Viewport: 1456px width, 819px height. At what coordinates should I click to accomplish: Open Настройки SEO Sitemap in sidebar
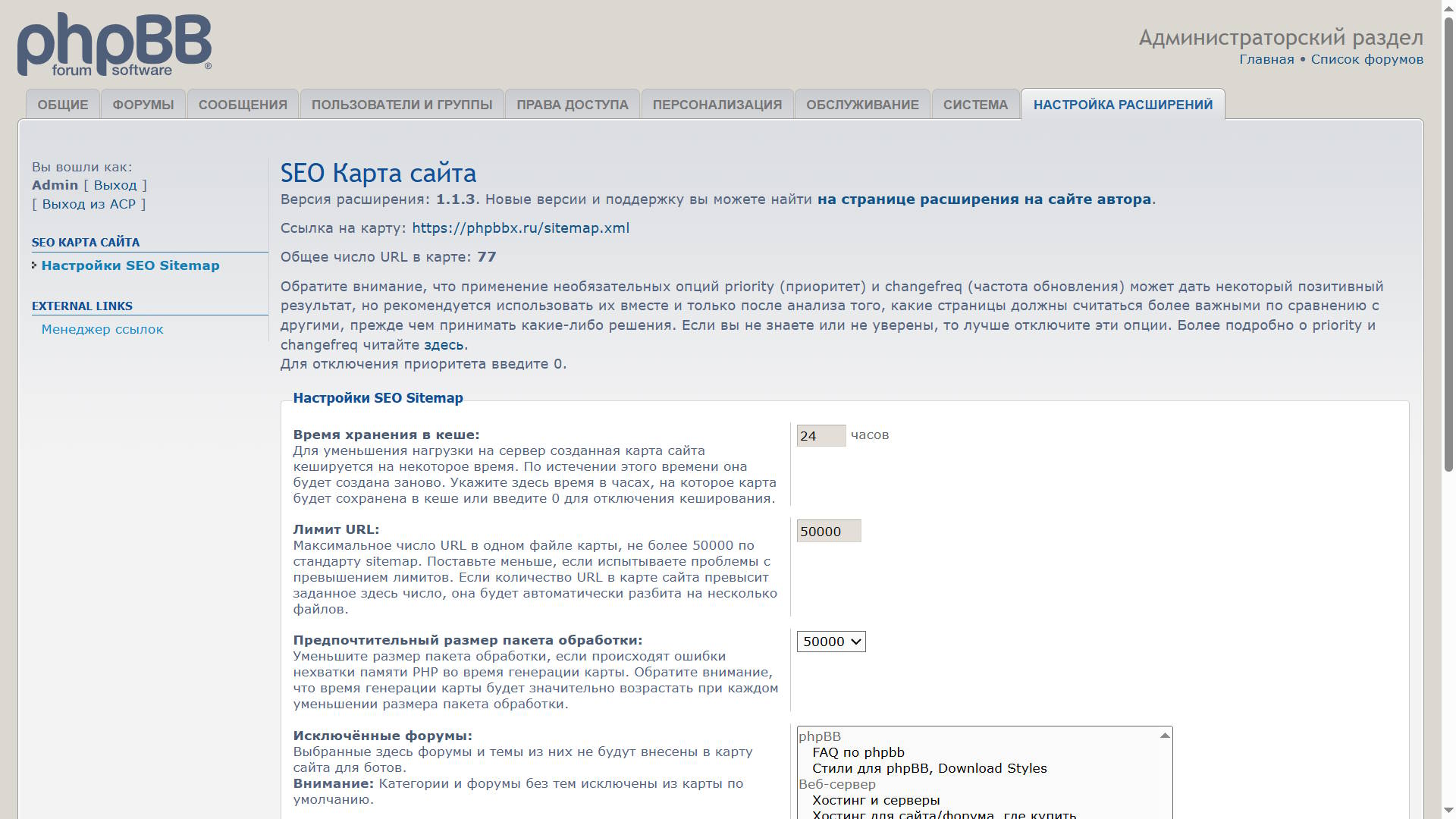[130, 265]
